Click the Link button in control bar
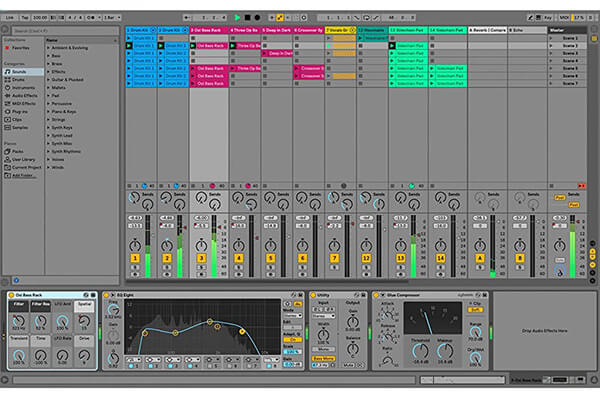The height and width of the screenshot is (400, 600). (x=9, y=18)
